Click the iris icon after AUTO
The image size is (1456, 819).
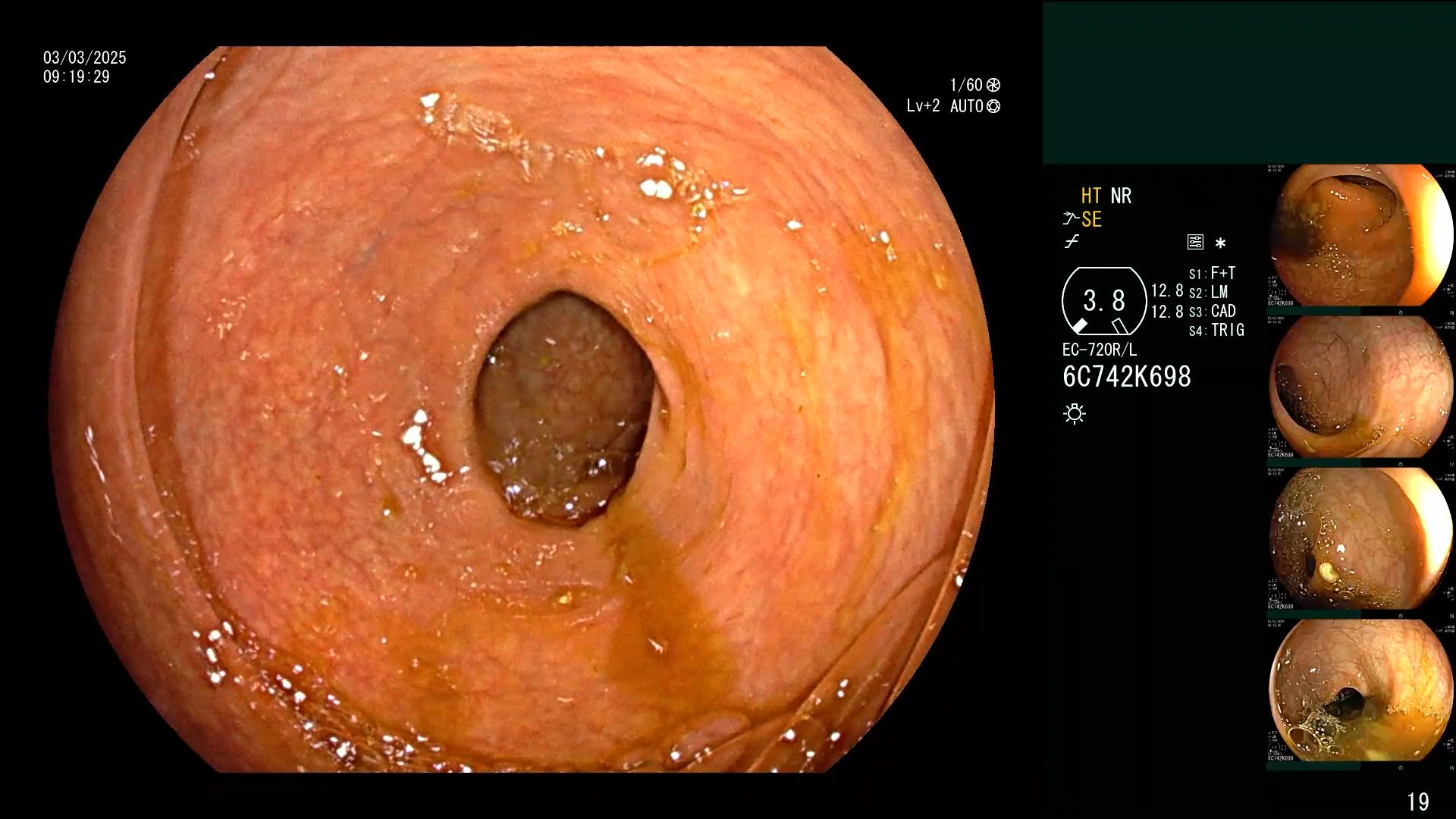pyautogui.click(x=993, y=106)
